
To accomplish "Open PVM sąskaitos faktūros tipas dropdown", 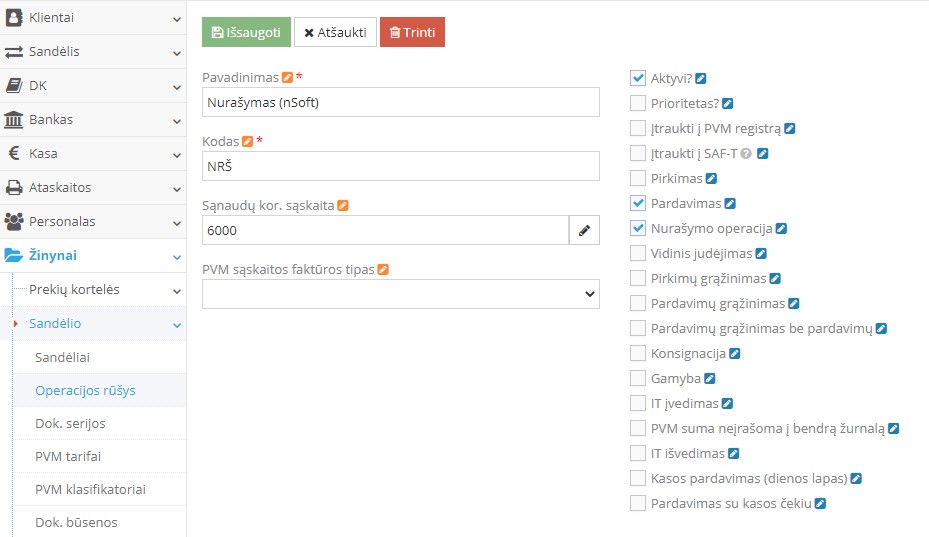I will (x=400, y=294).
